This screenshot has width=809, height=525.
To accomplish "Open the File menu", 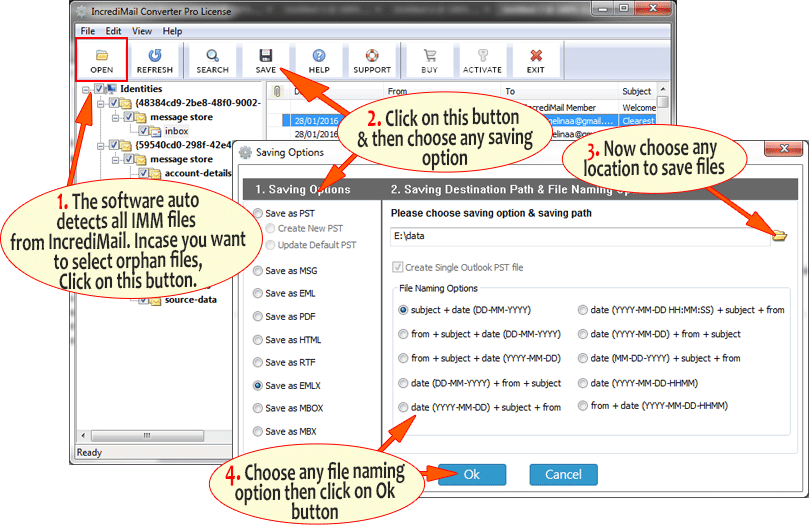I will (x=88, y=31).
